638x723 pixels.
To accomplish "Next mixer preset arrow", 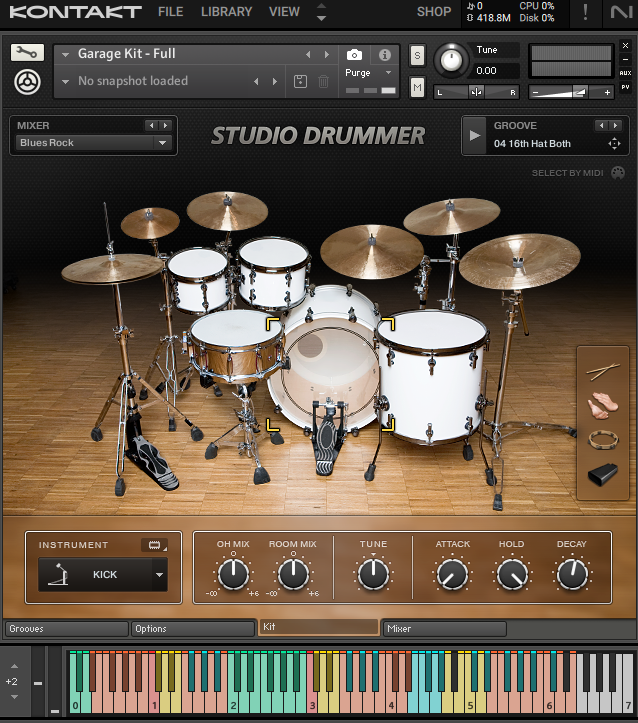I will point(165,125).
